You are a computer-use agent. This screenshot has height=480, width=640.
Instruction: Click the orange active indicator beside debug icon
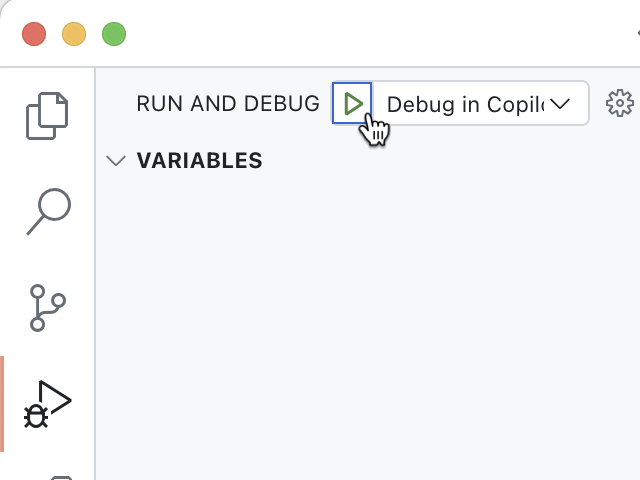click(x=2, y=404)
